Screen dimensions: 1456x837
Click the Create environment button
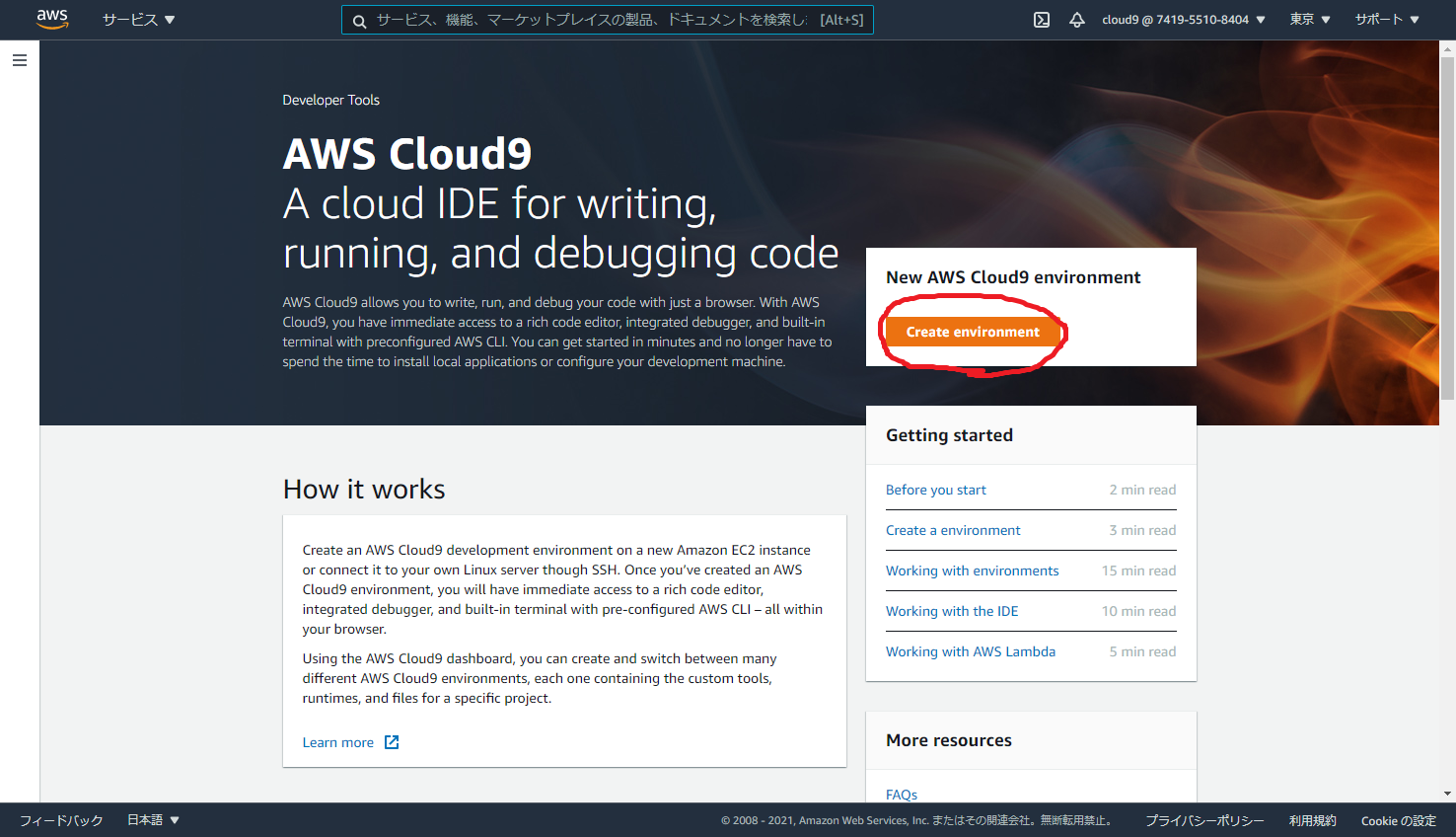973,332
